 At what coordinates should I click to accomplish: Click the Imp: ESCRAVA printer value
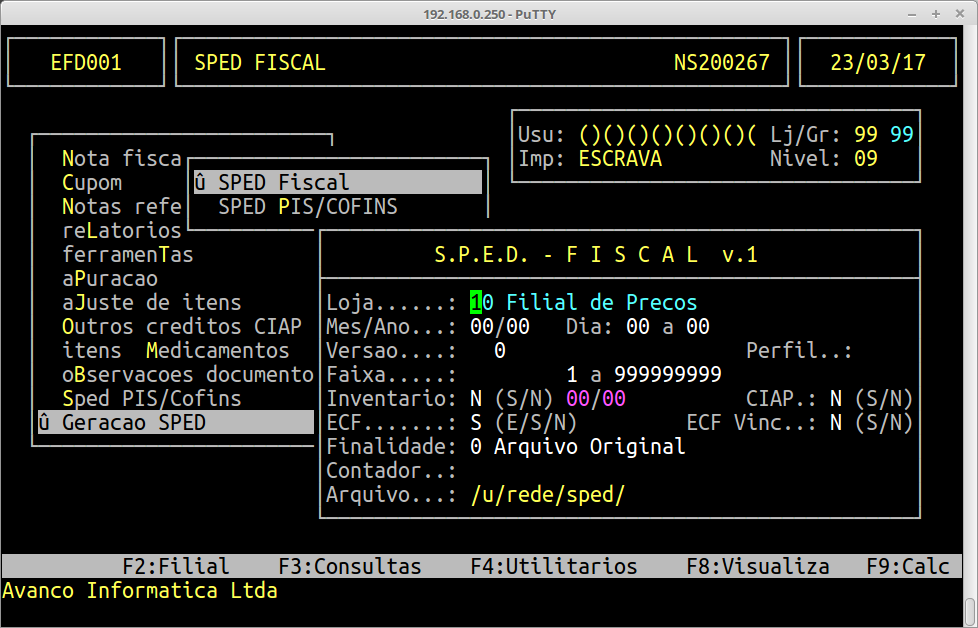coord(620,159)
